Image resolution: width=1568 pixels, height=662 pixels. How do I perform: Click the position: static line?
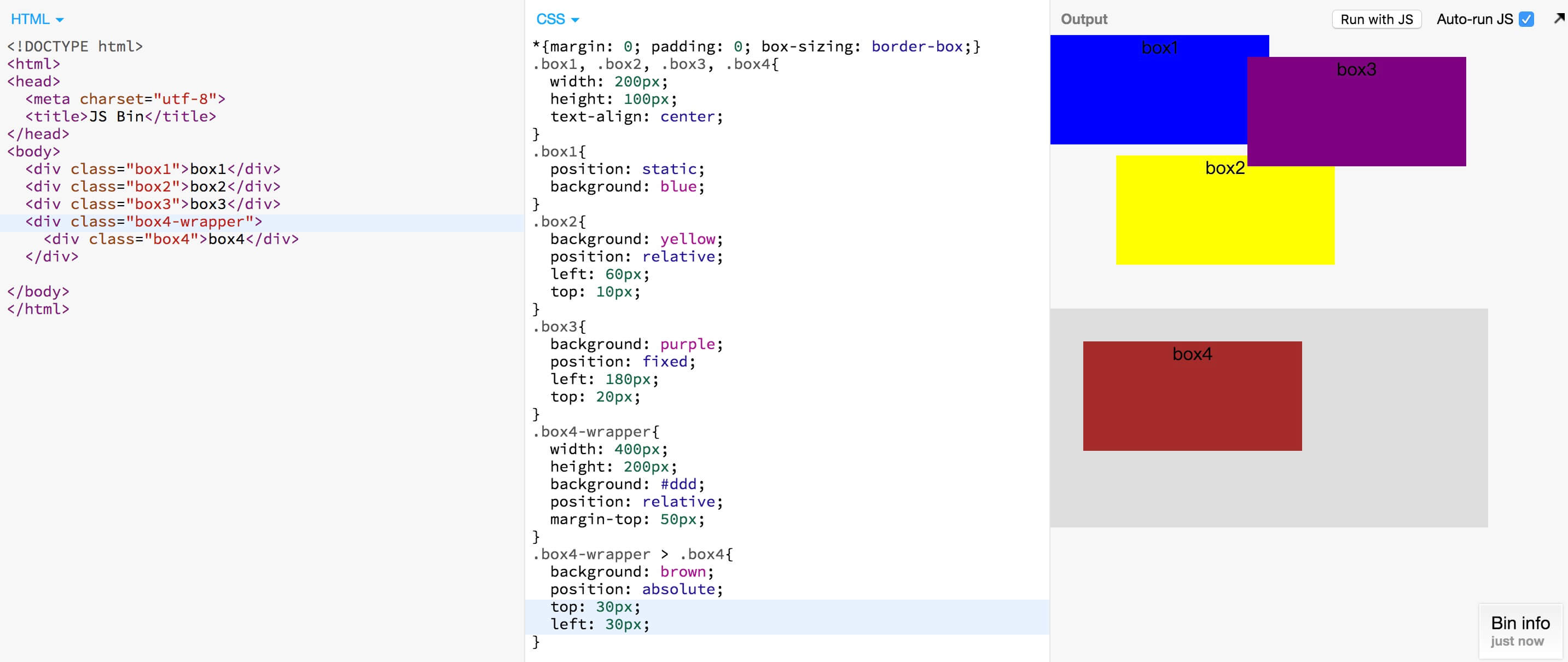pos(628,169)
